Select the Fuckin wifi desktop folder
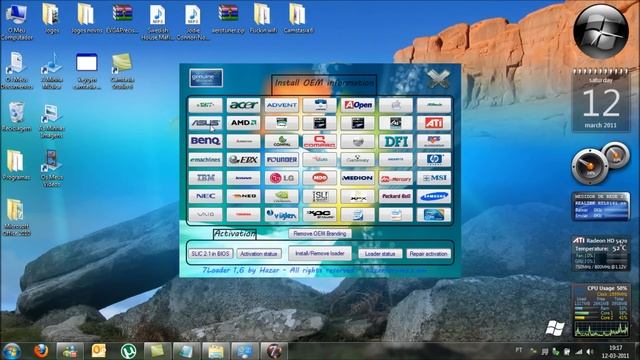The height and width of the screenshot is (360, 640). coord(263,18)
